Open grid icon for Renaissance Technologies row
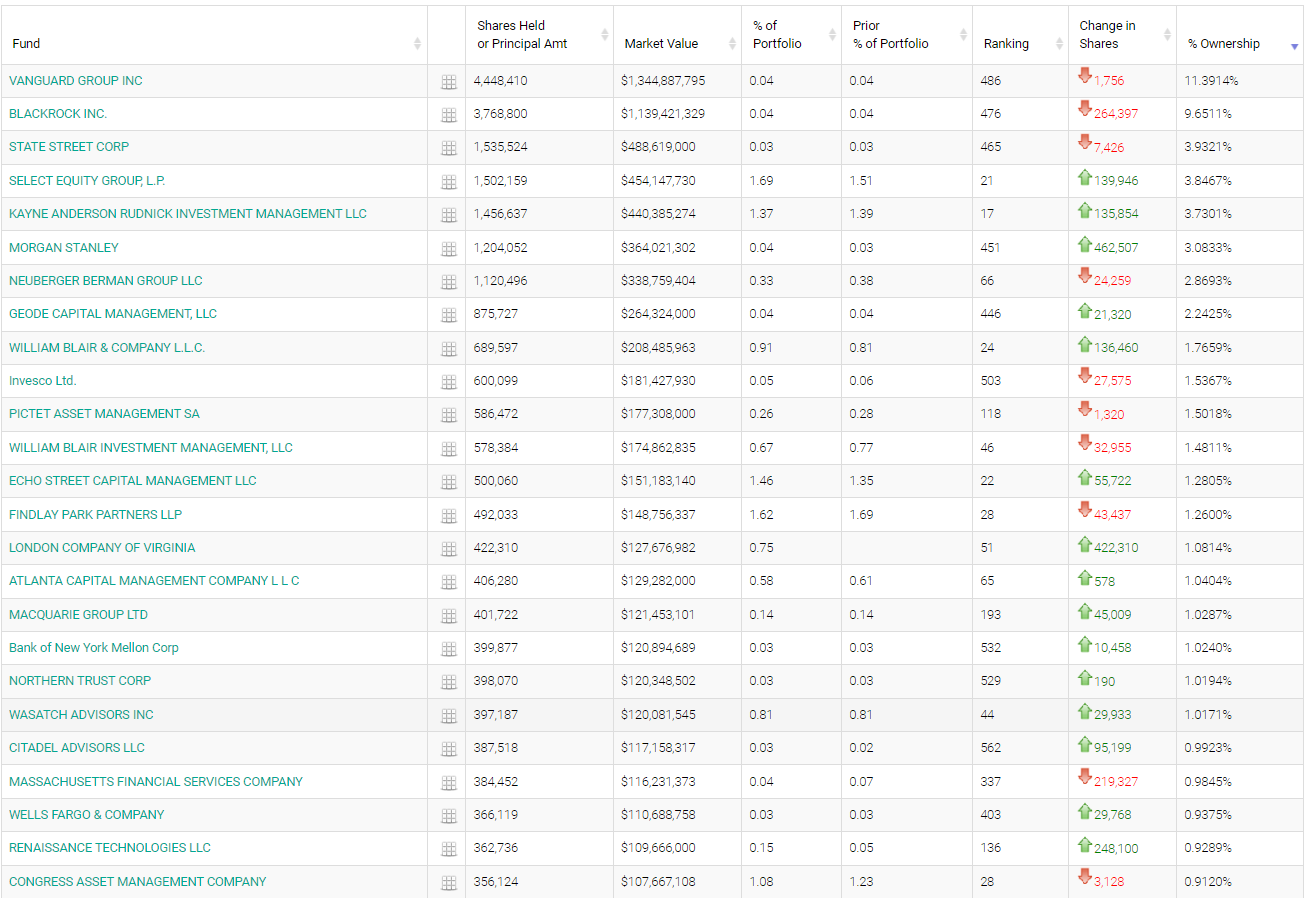 click(448, 849)
